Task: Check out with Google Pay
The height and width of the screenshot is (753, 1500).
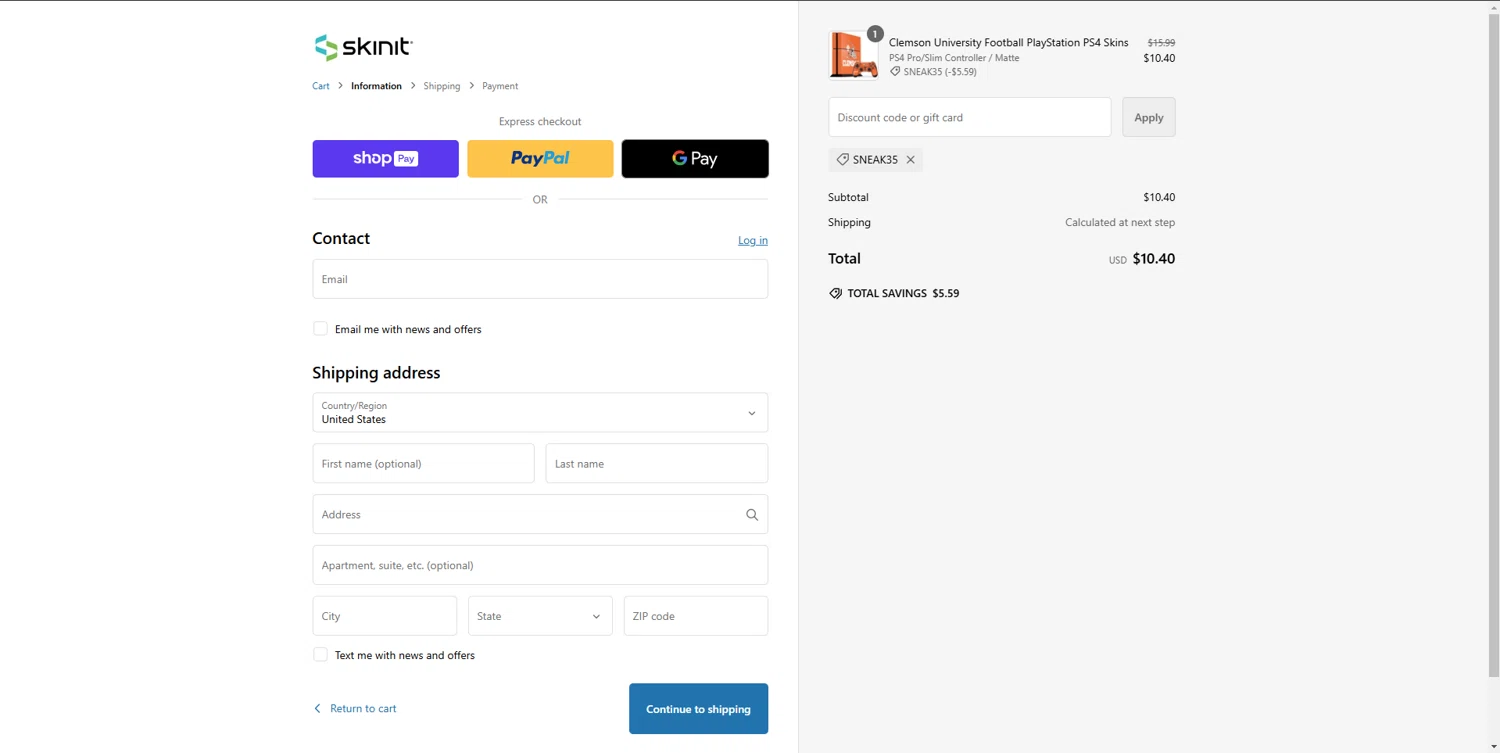Action: coord(695,159)
